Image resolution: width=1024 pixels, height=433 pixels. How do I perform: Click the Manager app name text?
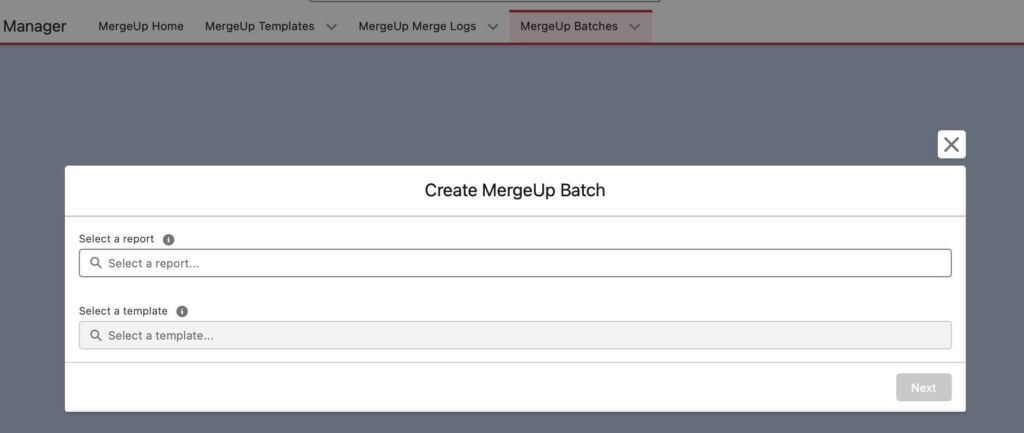pos(35,27)
